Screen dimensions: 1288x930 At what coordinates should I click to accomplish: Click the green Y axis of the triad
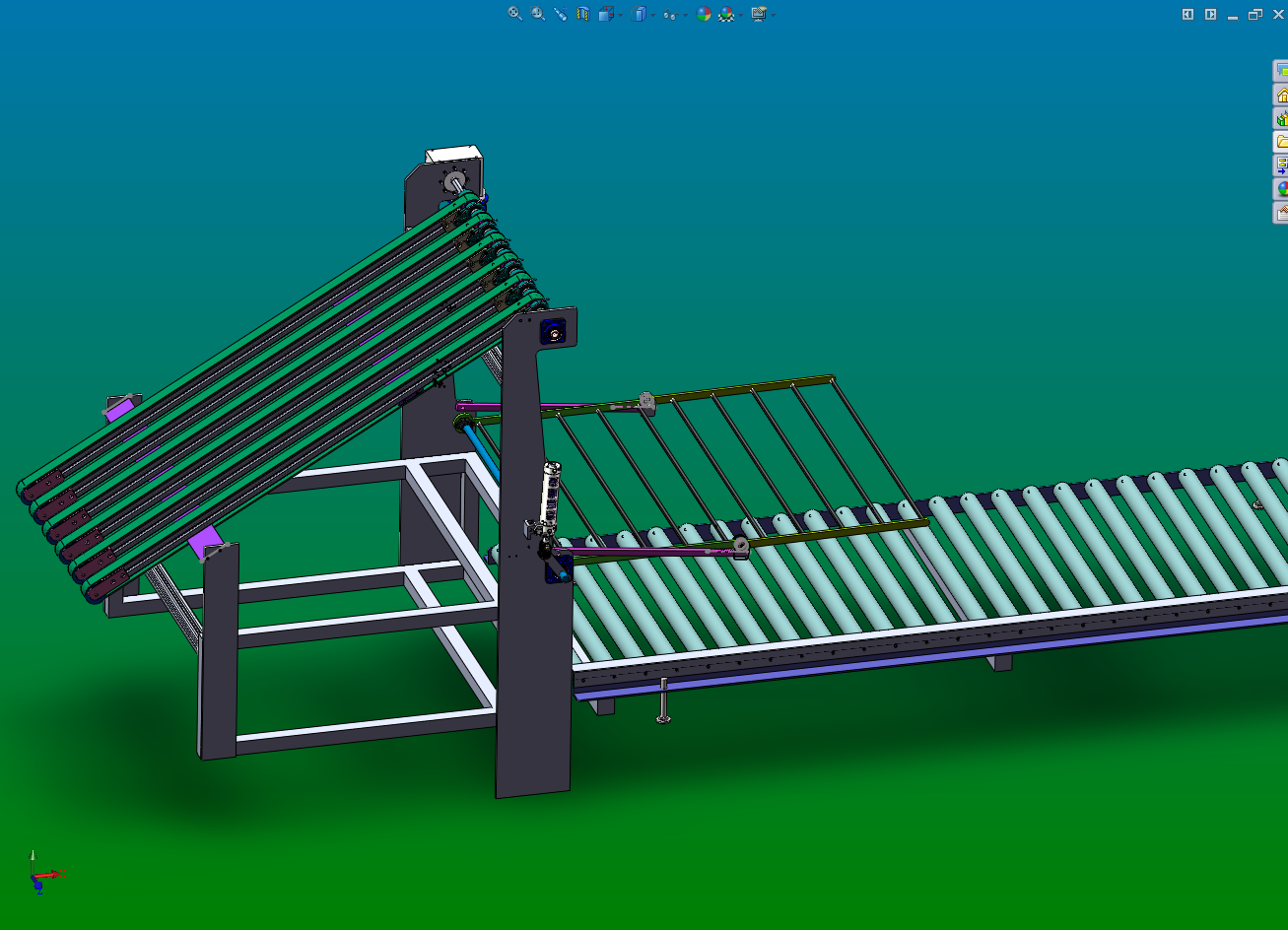(33, 861)
